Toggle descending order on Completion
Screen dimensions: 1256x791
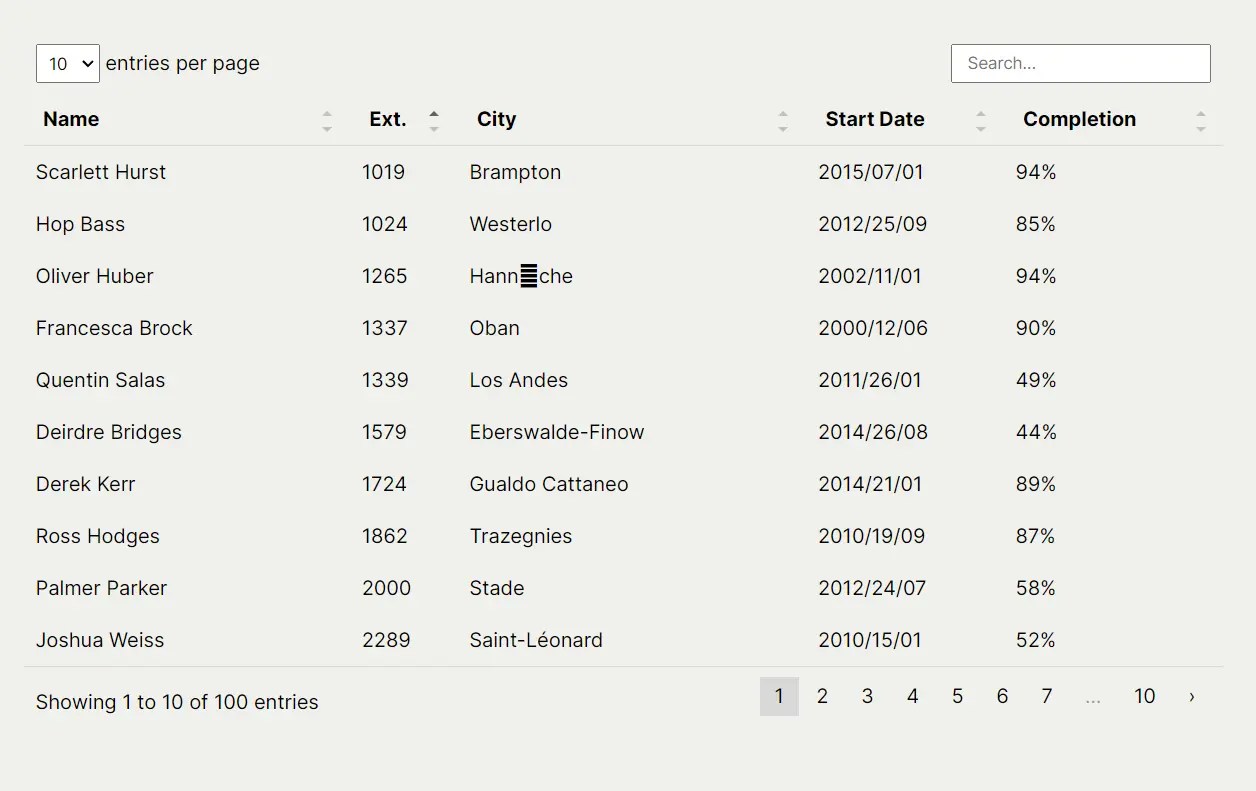[x=1200, y=124]
